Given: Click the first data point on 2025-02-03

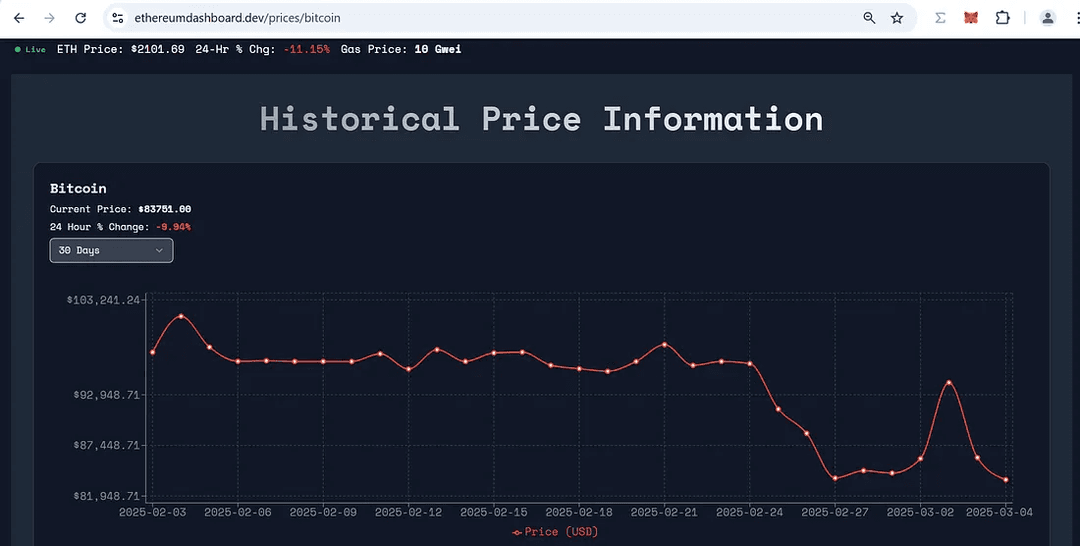Looking at the screenshot, I should pyautogui.click(x=152, y=353).
